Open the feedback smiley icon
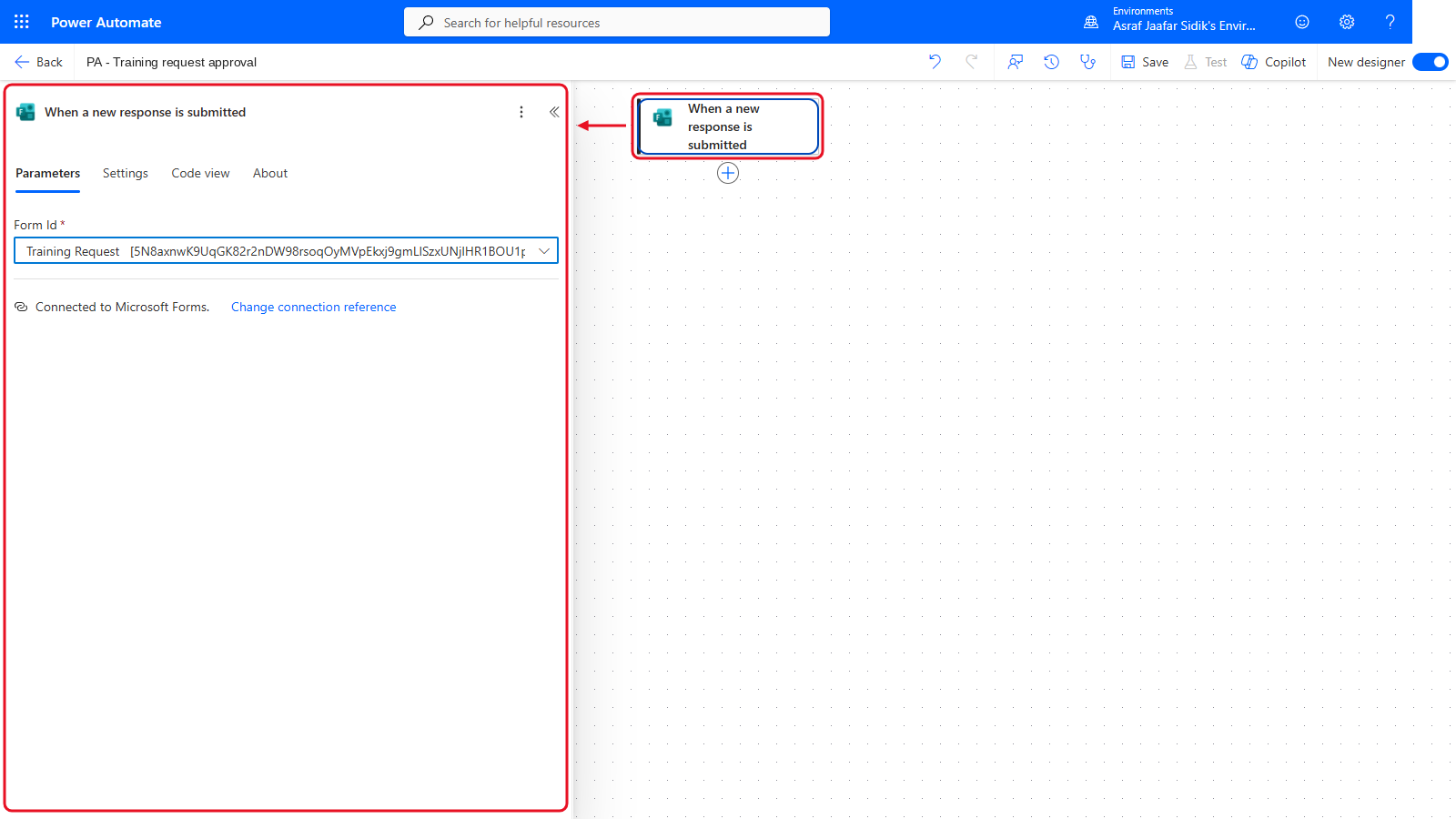Viewport: 1456px width, 819px height. [1302, 22]
